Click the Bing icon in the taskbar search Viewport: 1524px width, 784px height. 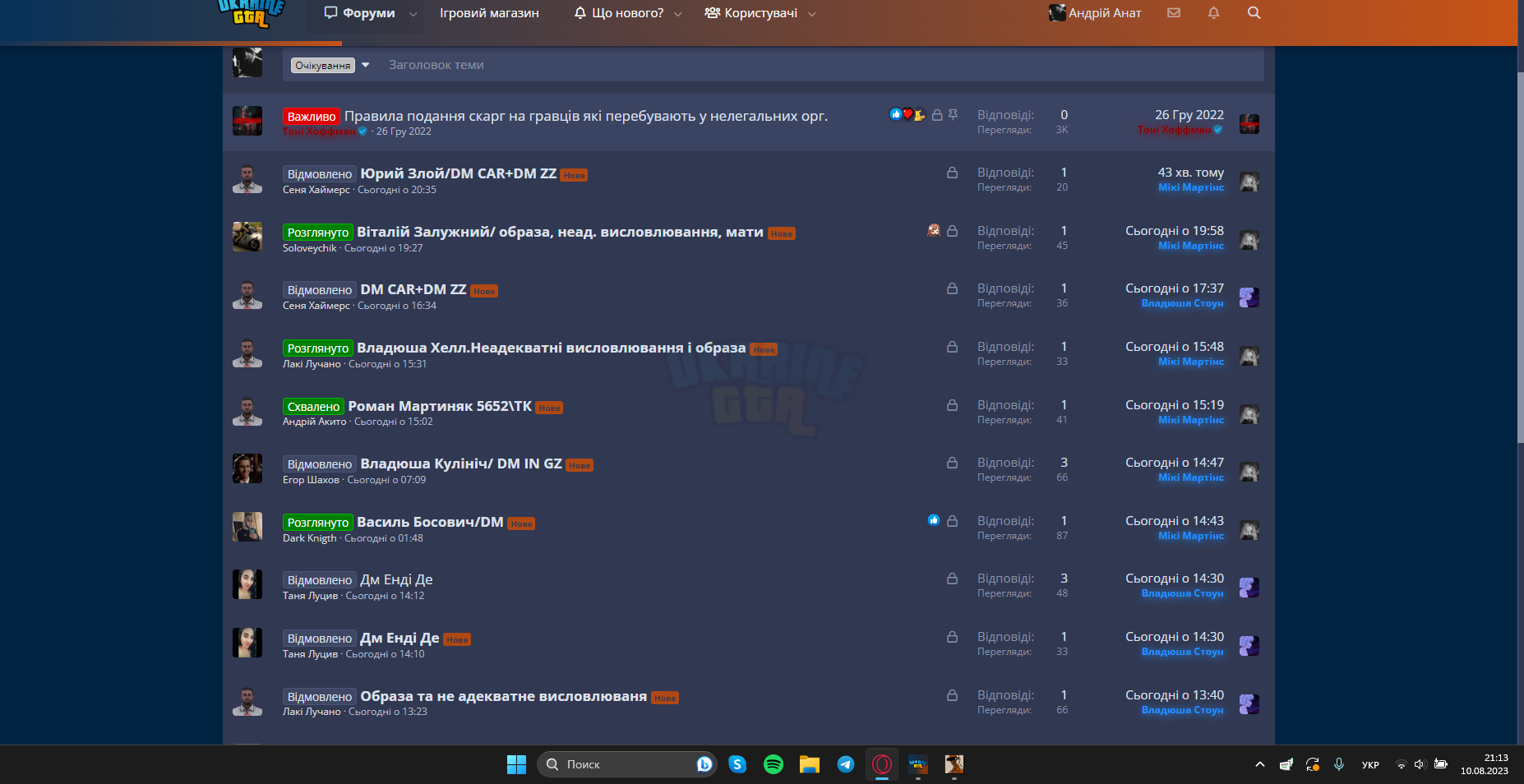[x=704, y=764]
